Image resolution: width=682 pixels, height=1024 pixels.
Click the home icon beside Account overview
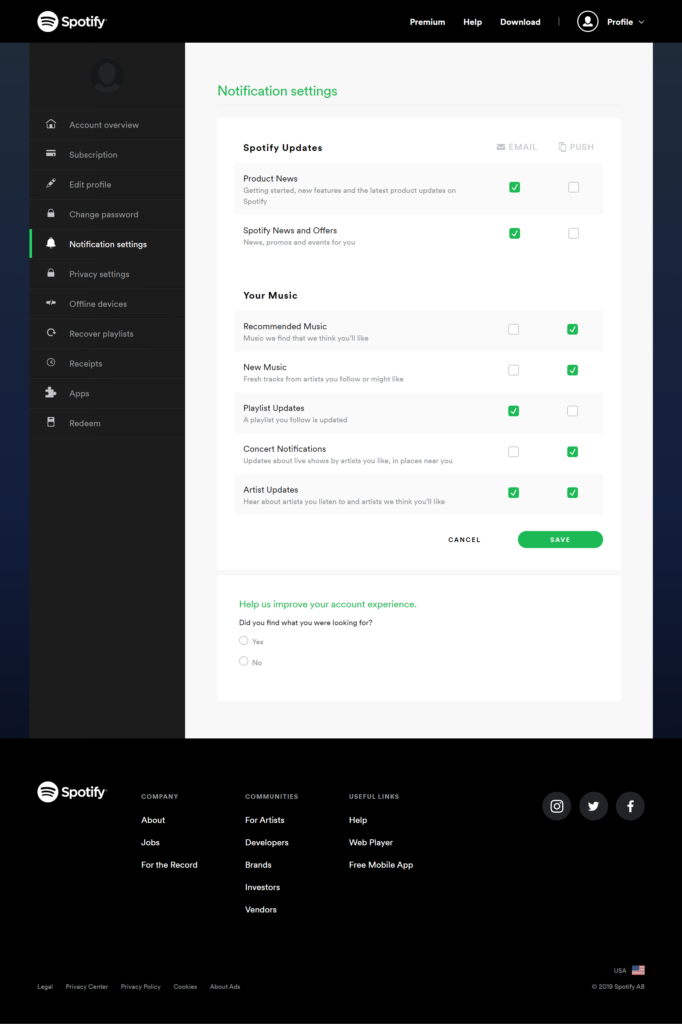[50, 125]
